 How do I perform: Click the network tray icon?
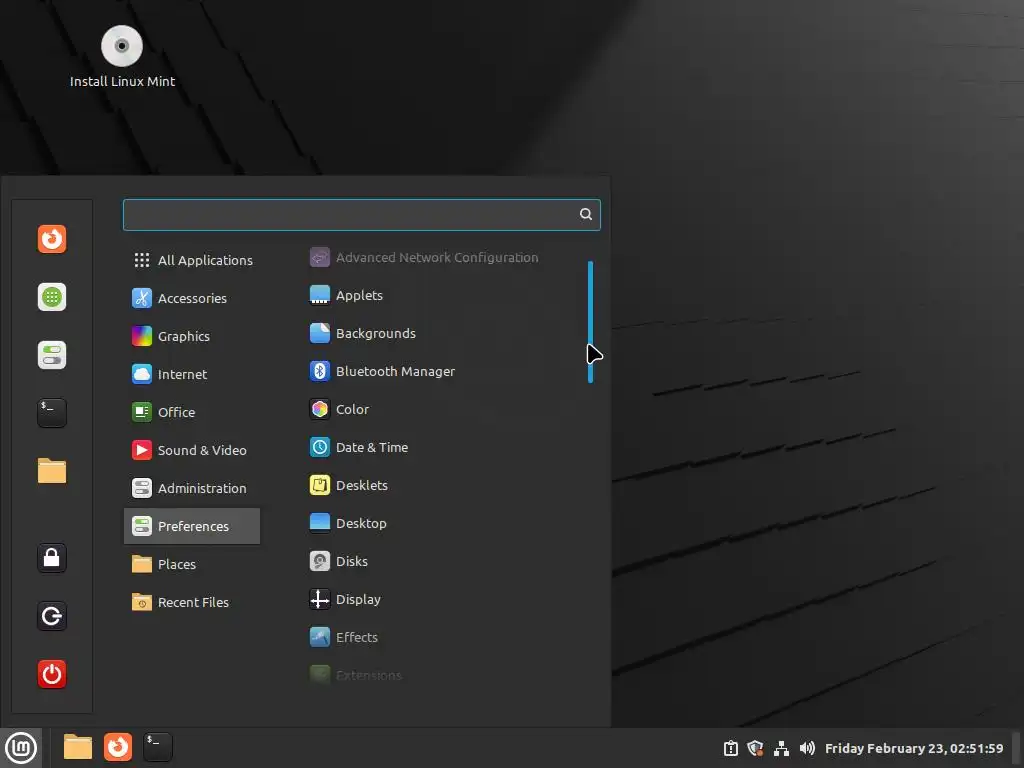tap(781, 748)
